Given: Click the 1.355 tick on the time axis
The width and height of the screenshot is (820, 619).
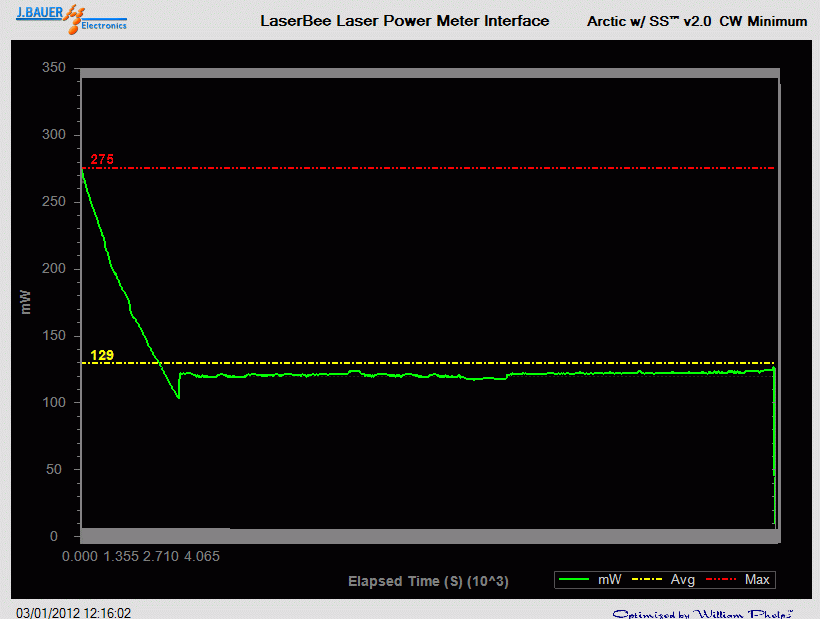Looking at the screenshot, I should pyautogui.click(x=123, y=556).
